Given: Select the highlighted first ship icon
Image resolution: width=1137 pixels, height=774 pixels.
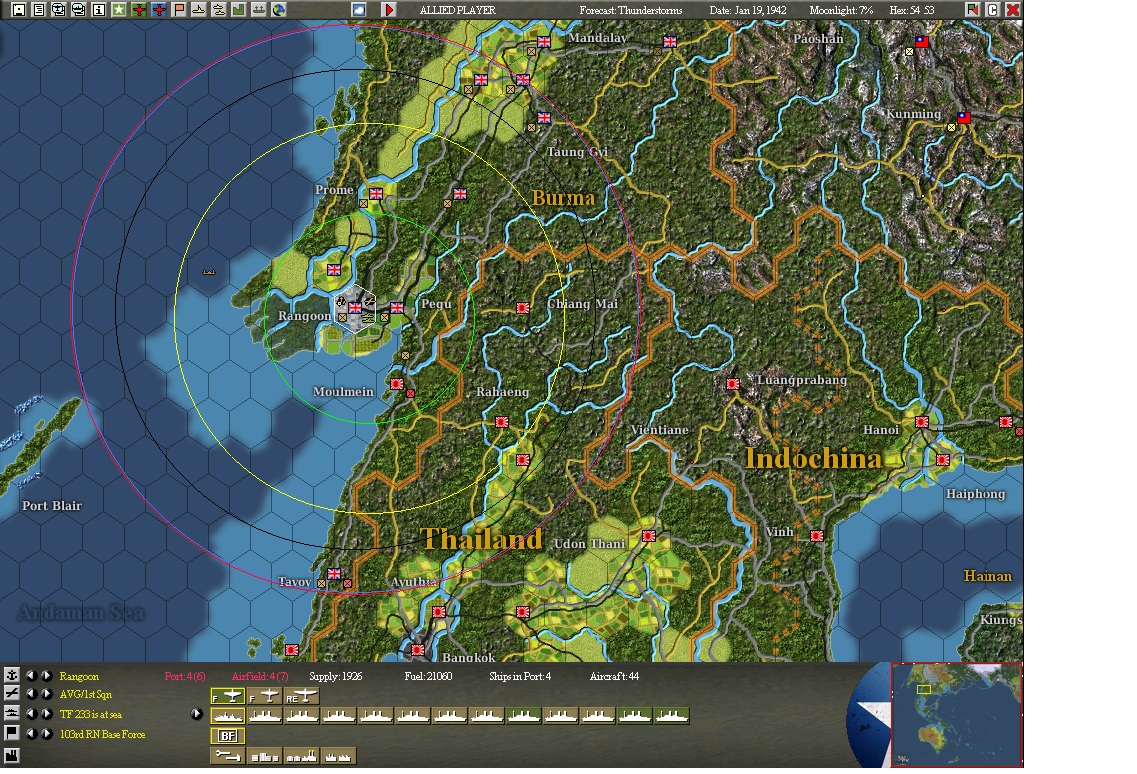Looking at the screenshot, I should click(228, 716).
